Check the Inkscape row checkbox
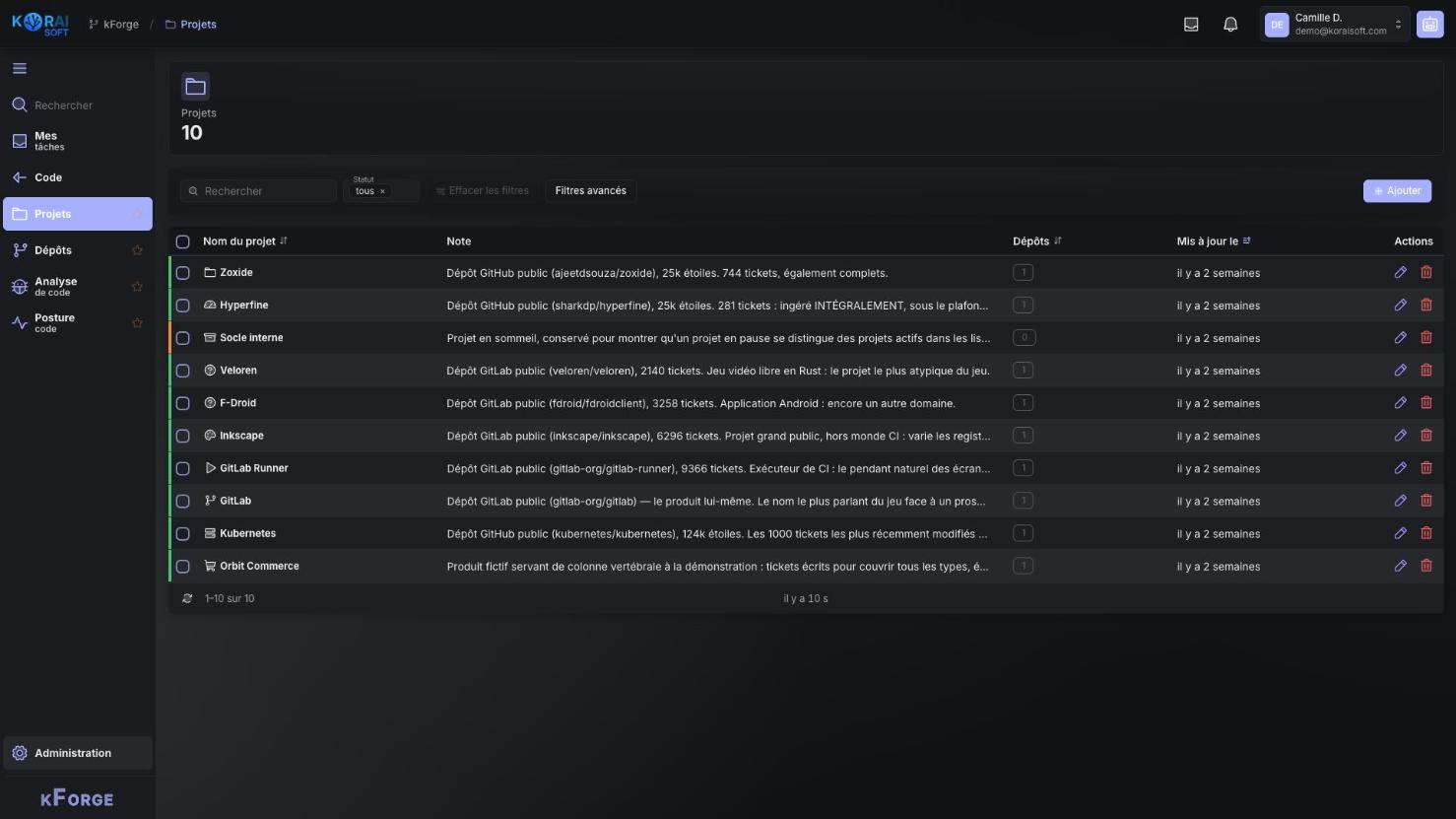The width and height of the screenshot is (1456, 819). (x=182, y=436)
